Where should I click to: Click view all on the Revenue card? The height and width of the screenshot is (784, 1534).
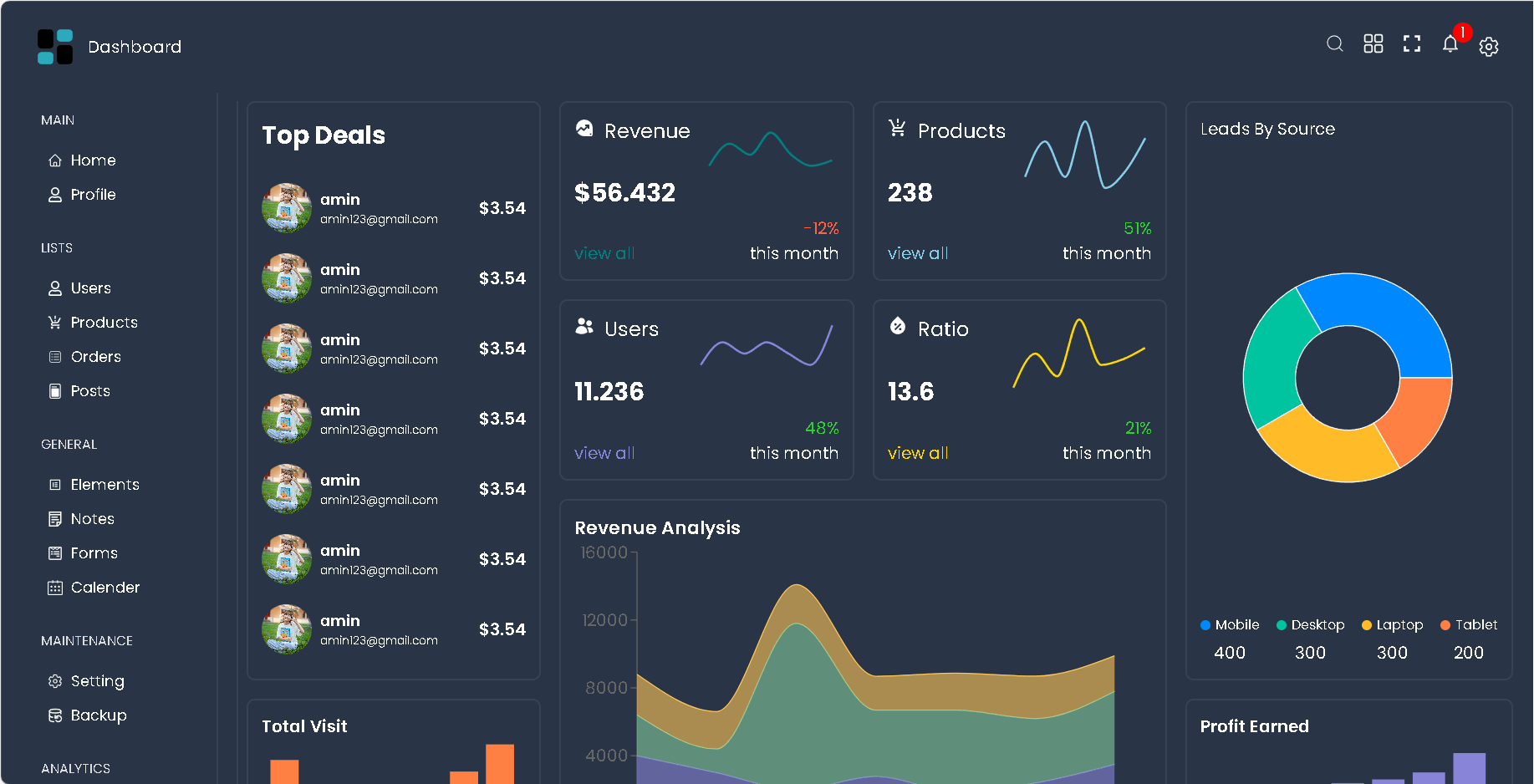point(604,253)
